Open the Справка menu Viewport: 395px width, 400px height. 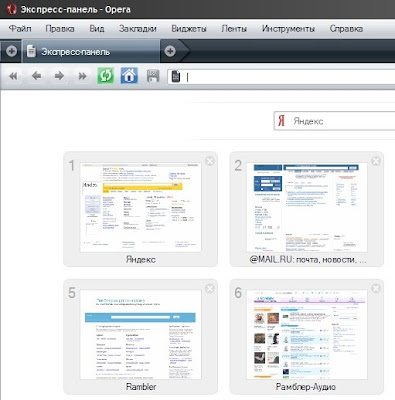(x=346, y=29)
